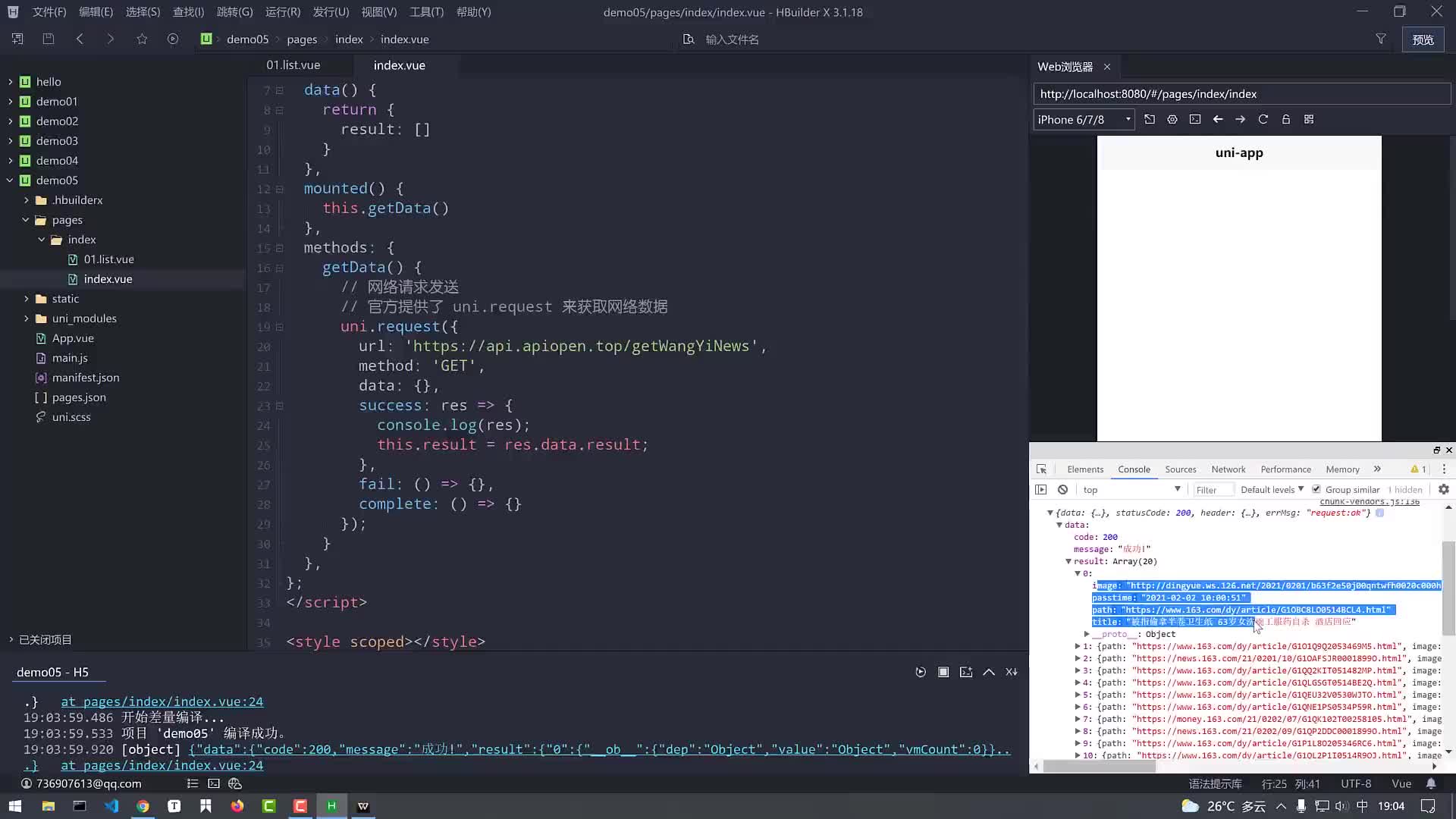Click the browser settings gear-hexagon icon
Image resolution: width=1456 pixels, height=819 pixels.
[1172, 119]
